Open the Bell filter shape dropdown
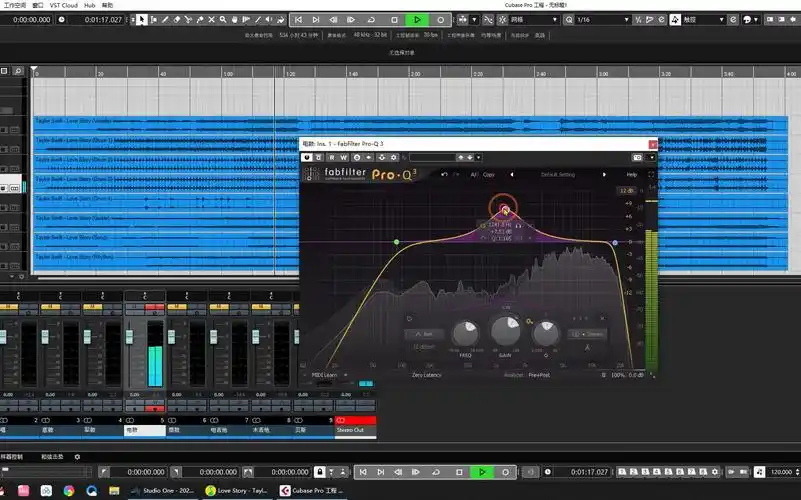Screen dimensions: 801x500 424,333
